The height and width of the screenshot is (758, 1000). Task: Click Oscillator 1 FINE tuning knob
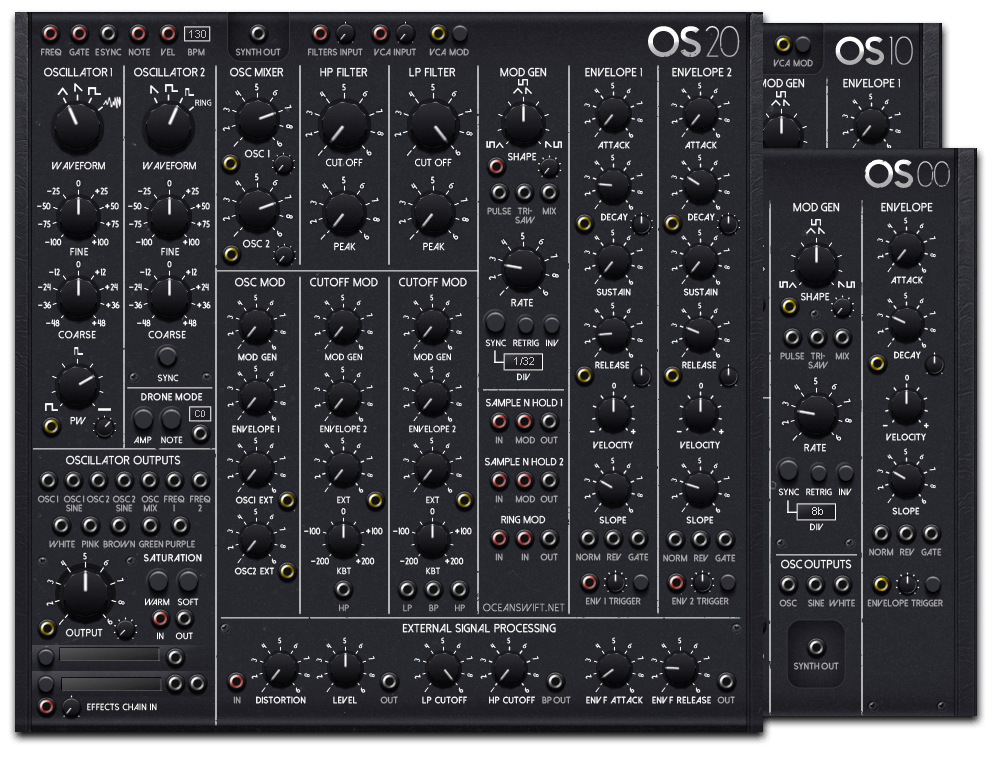pos(78,215)
